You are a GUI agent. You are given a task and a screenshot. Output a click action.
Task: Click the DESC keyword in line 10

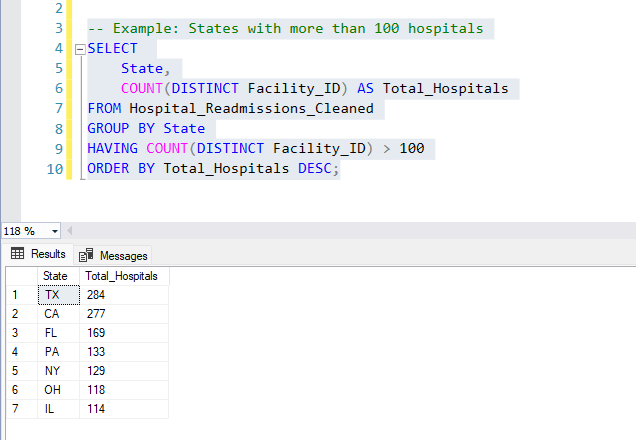pos(315,168)
